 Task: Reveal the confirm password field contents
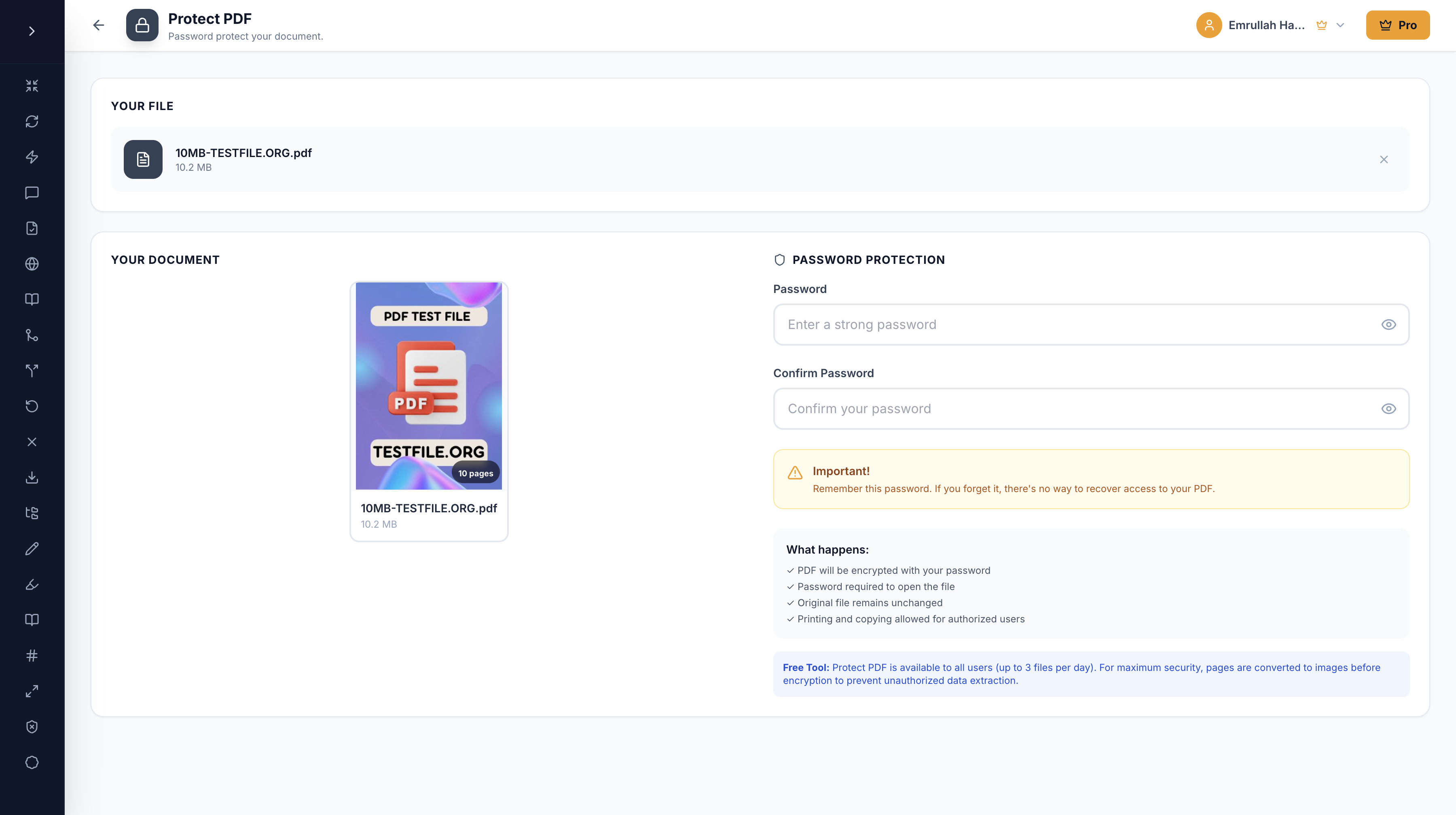[1389, 408]
